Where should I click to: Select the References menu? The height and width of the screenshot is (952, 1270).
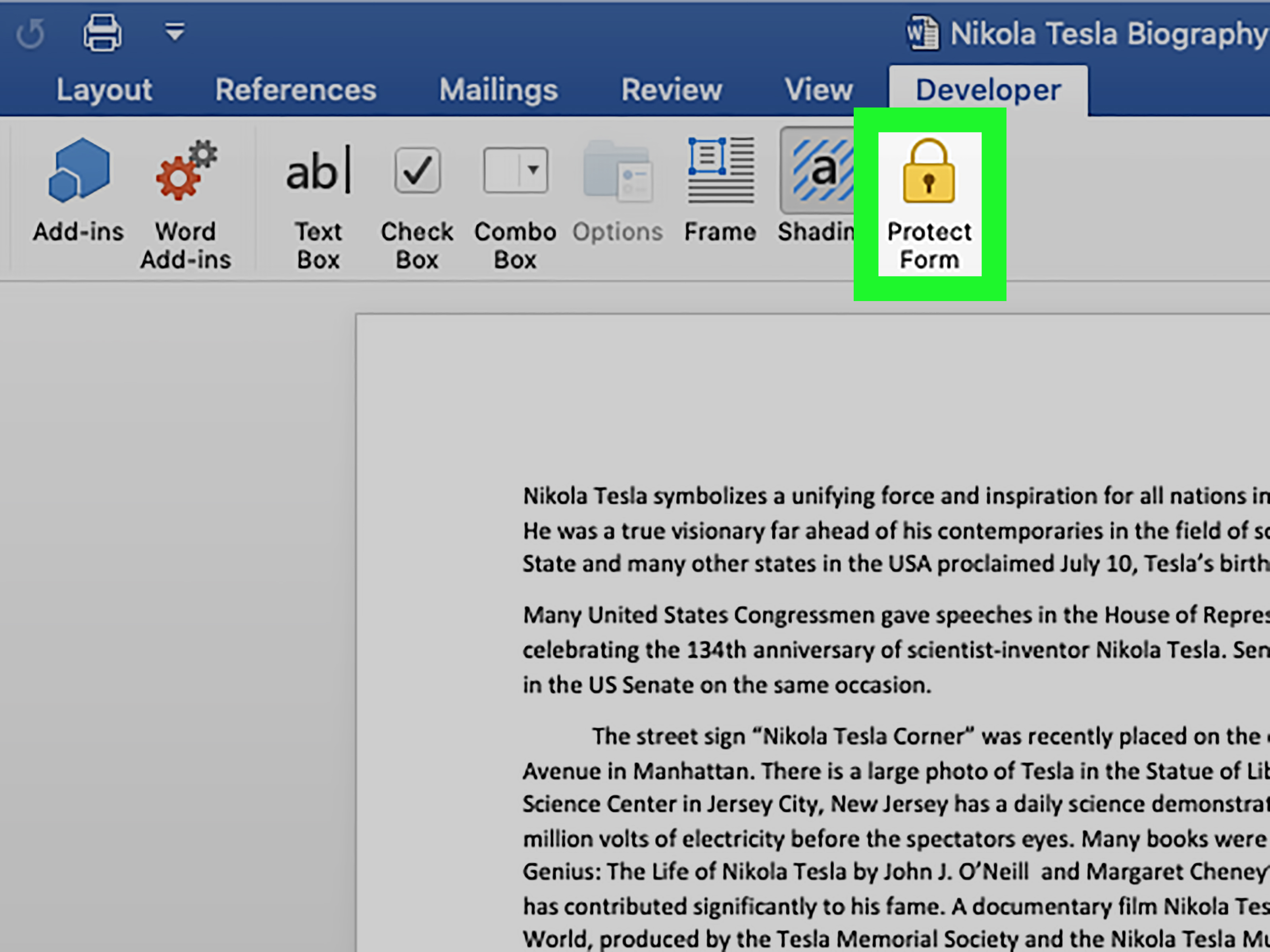tap(296, 89)
